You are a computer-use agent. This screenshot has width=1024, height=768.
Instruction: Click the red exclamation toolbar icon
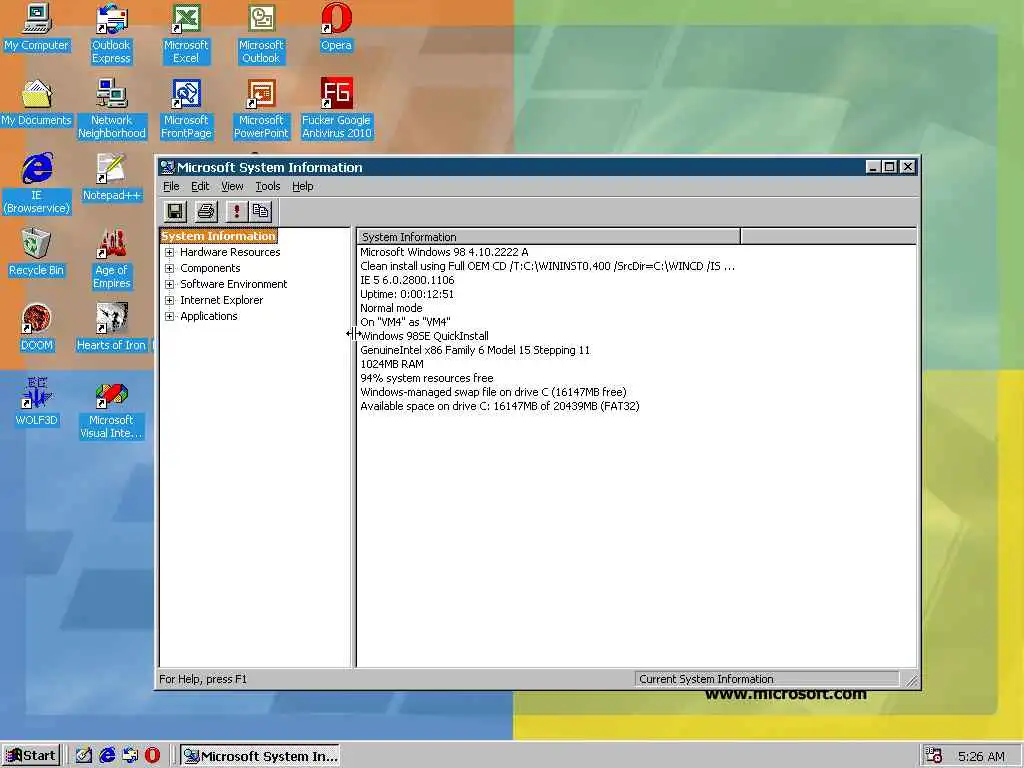236,212
